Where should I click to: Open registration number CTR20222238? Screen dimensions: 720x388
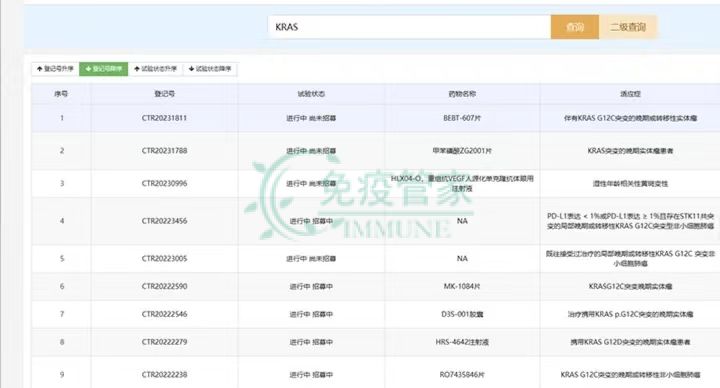coord(164,375)
